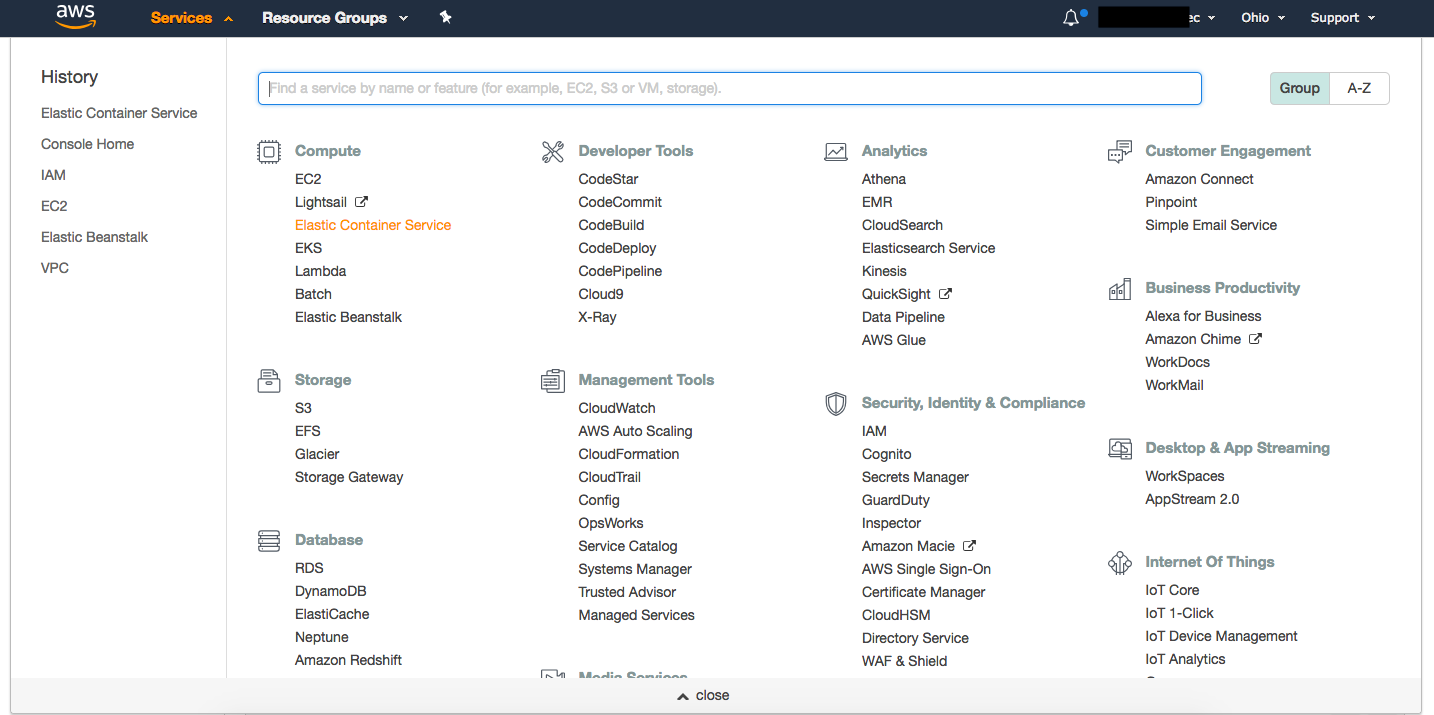
Task: Click the external link icon beside Amazon Macie
Action: pyautogui.click(x=969, y=546)
